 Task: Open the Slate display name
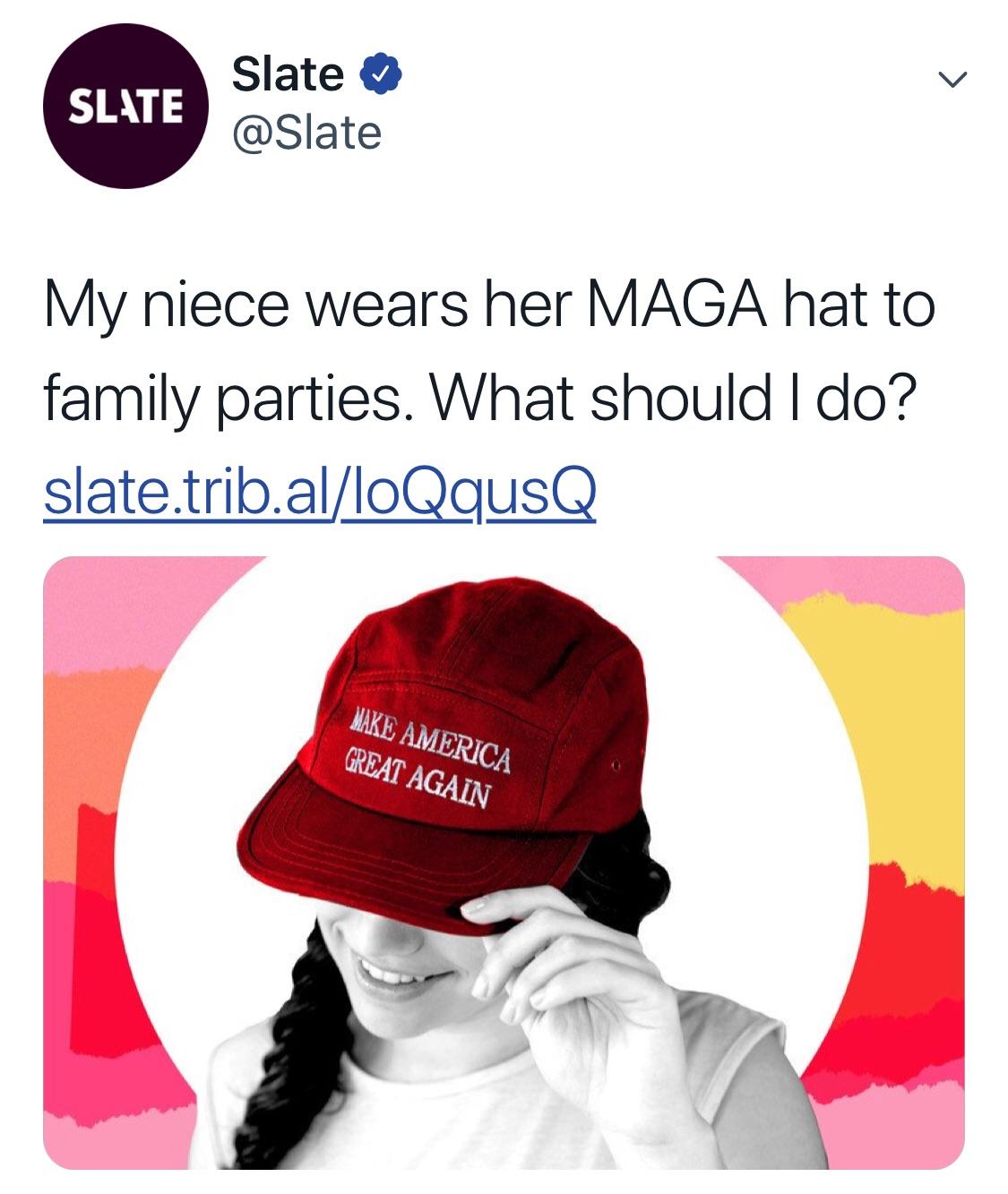[x=287, y=74]
